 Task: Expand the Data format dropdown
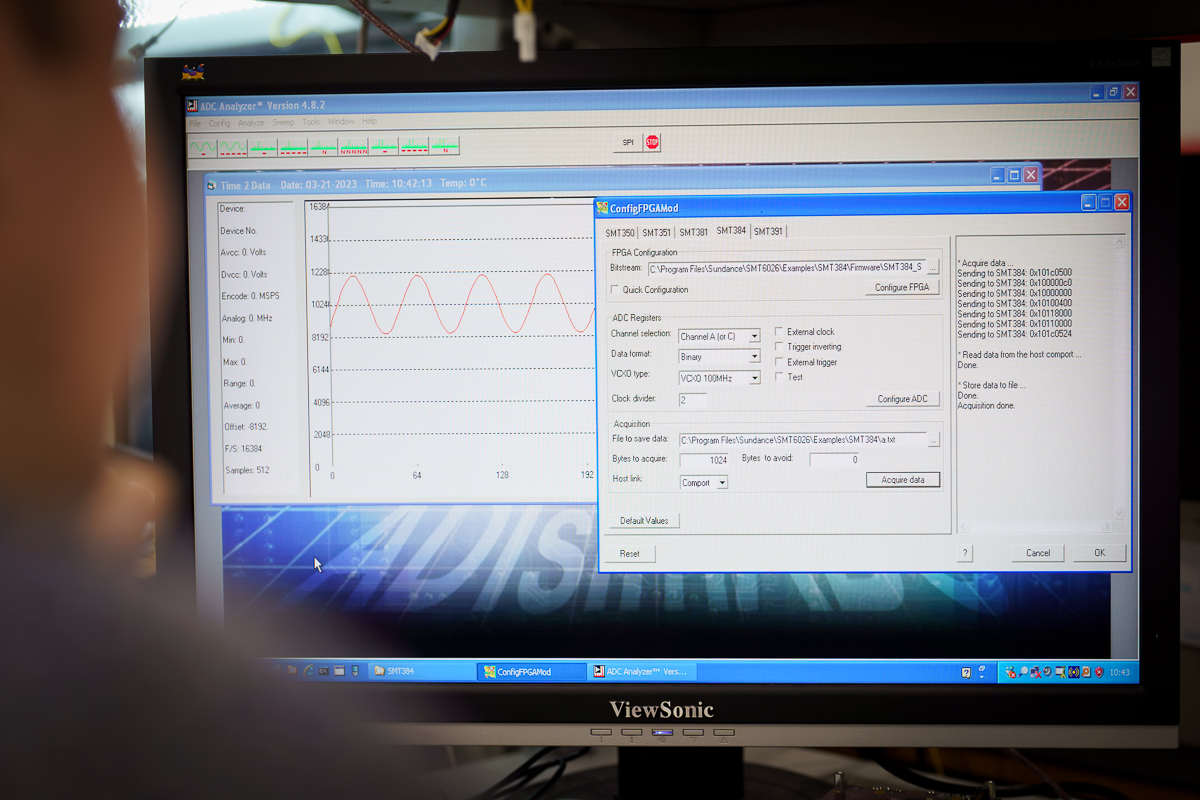coord(719,357)
